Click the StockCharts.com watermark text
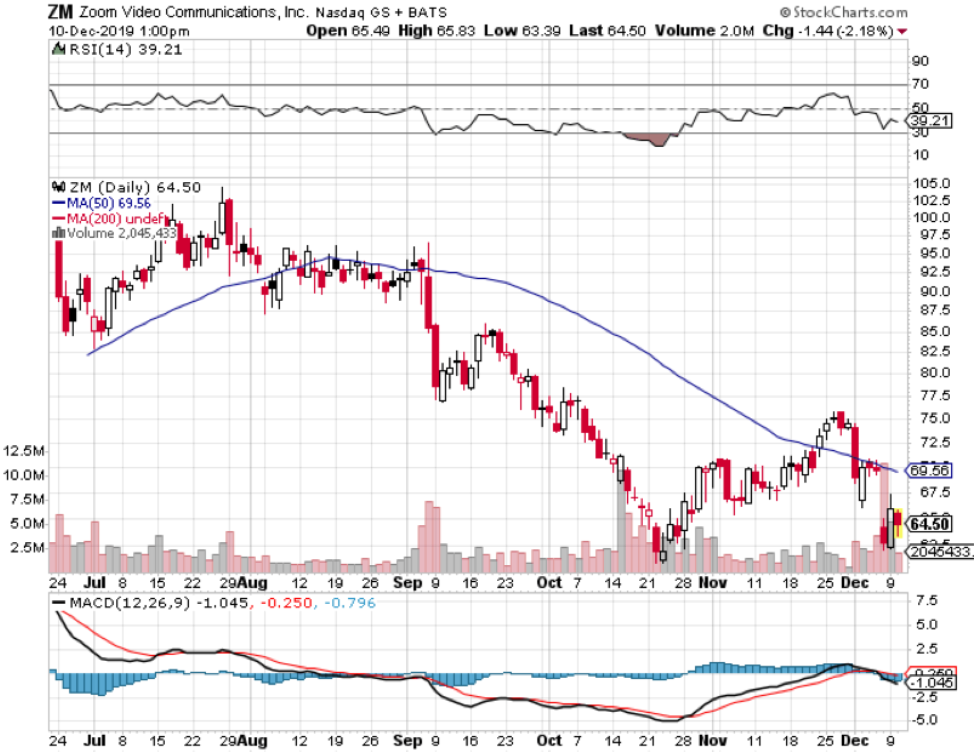Viewport: 974px width, 752px height. point(844,12)
